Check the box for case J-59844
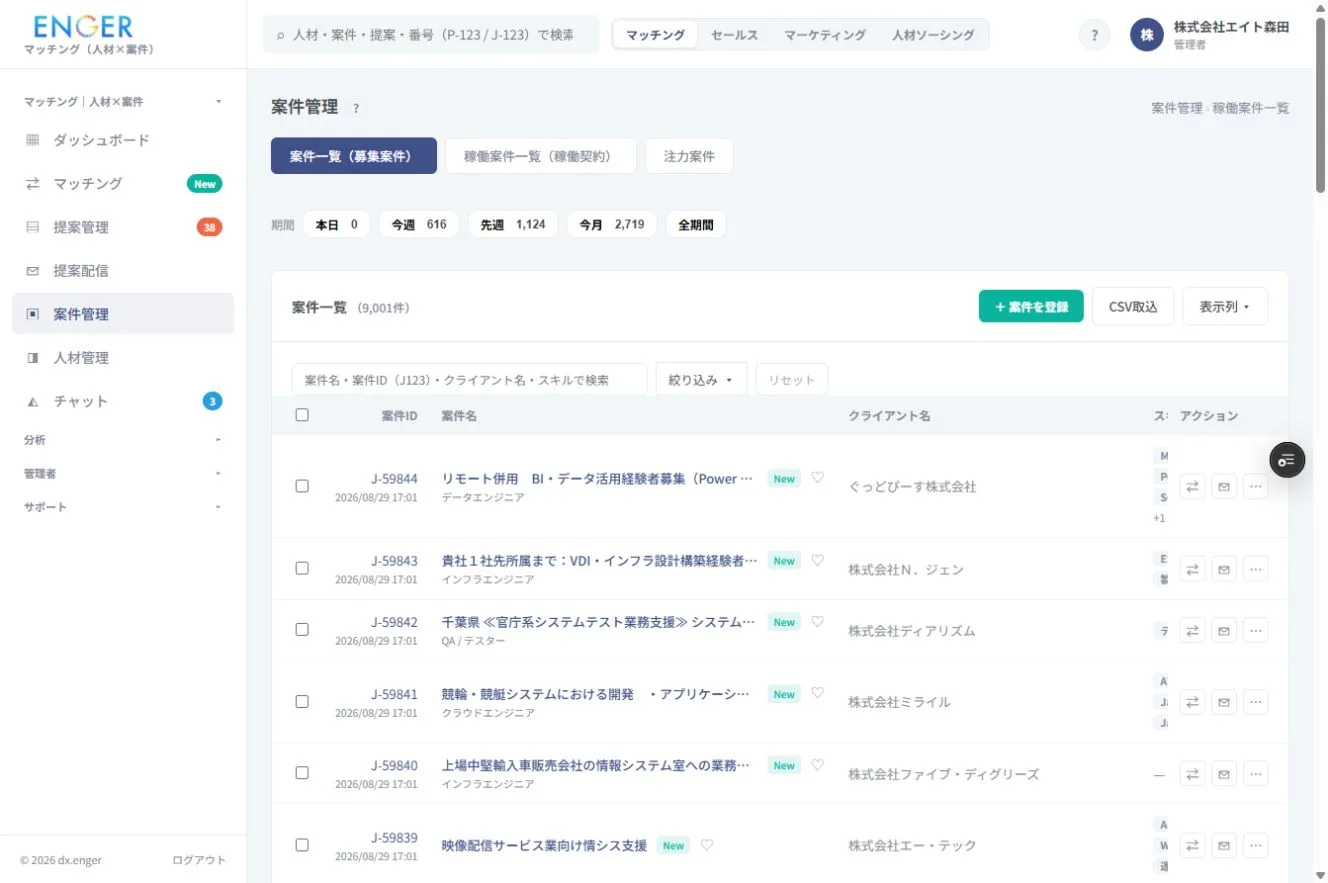 302,486
